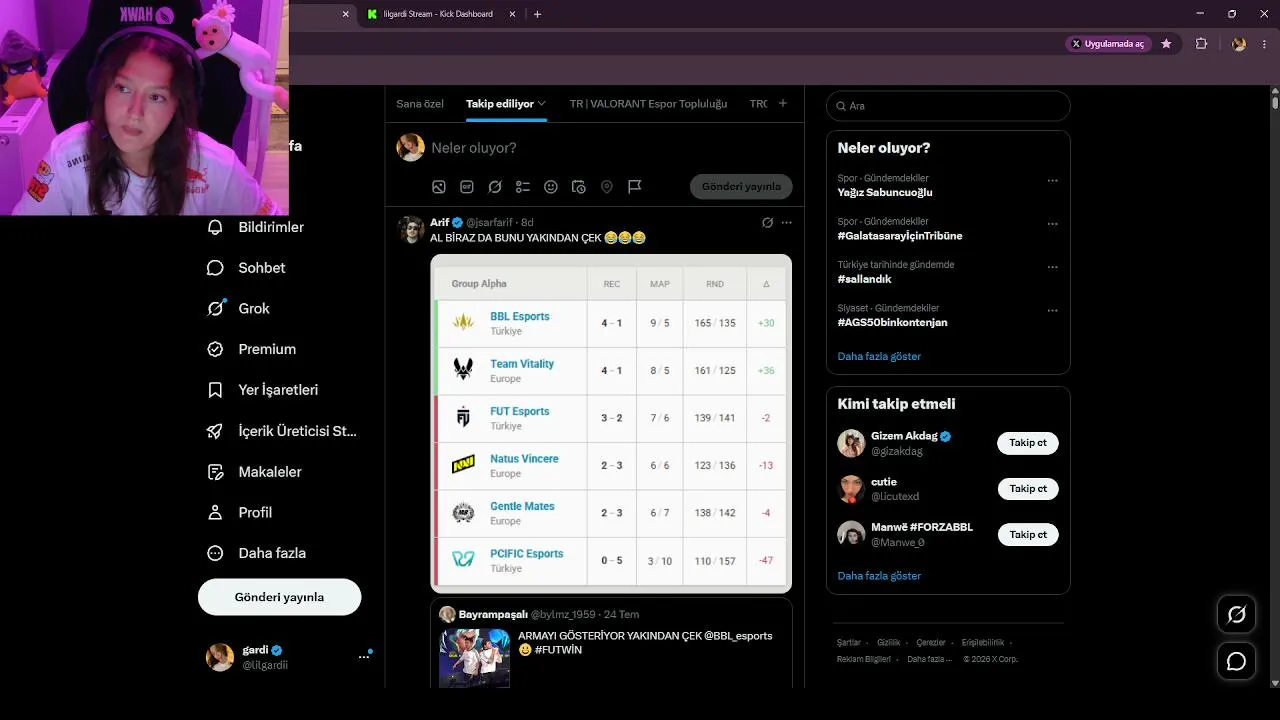Open İçerik Üreticisi studio page
Viewport: 1280px width, 720px height.
[282, 431]
